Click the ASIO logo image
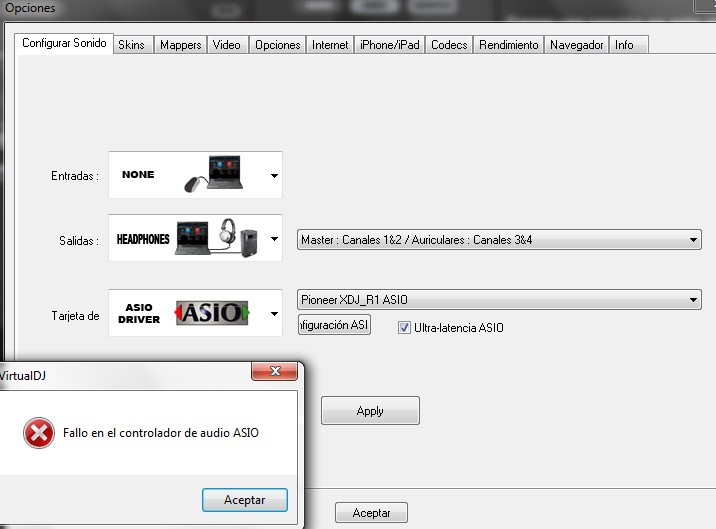 [212, 313]
